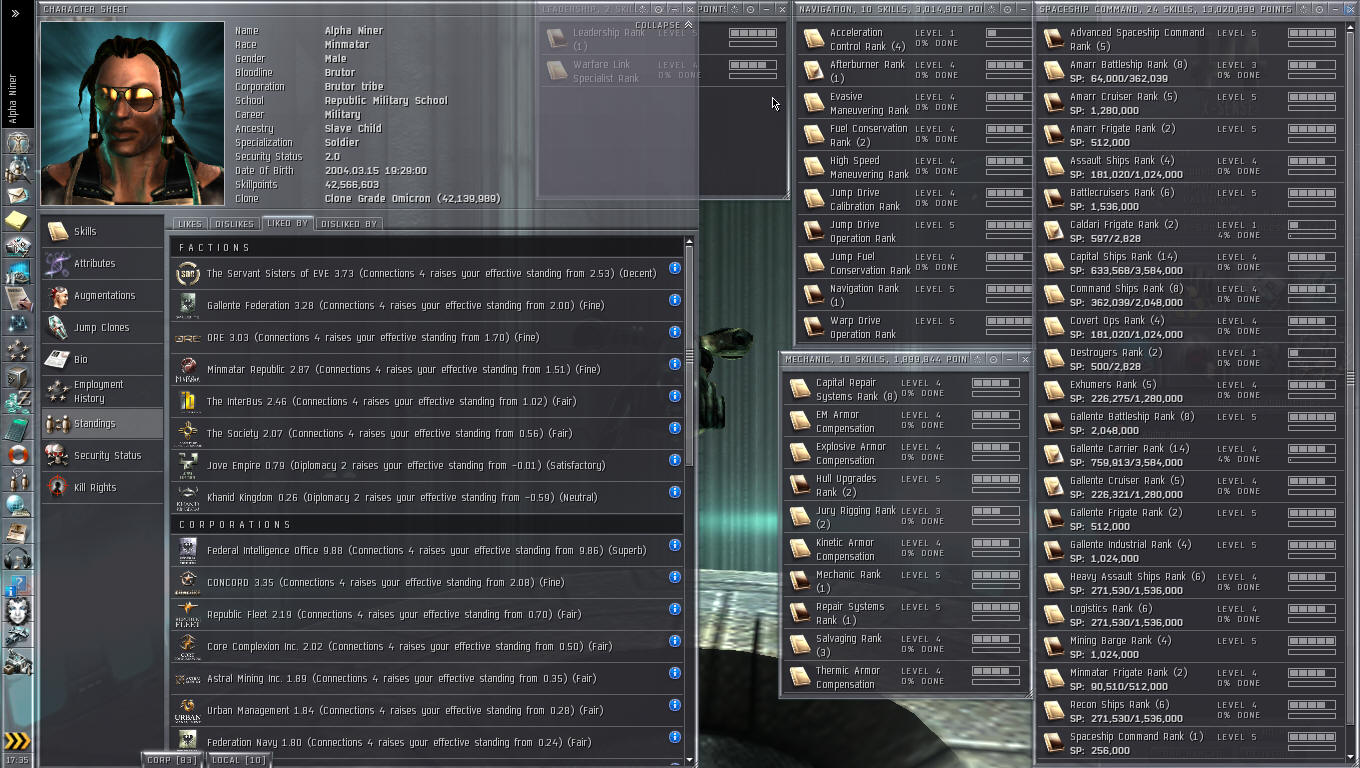Launch the calculator from sidebar
This screenshot has width=1360, height=768.
coord(17,430)
